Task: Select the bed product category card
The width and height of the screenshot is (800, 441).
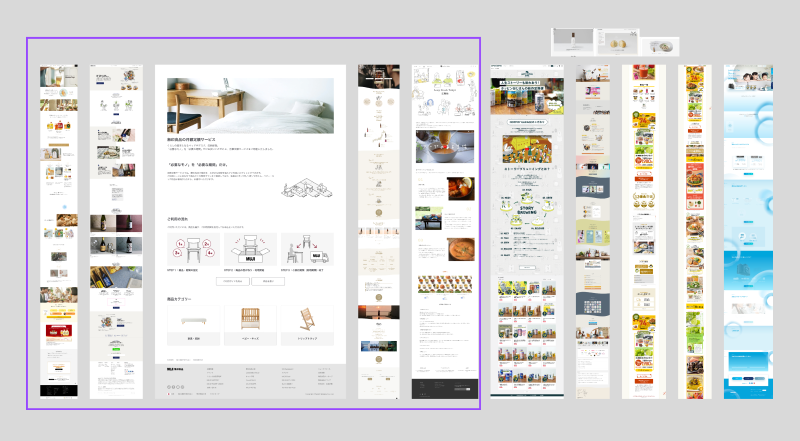Action: click(193, 322)
